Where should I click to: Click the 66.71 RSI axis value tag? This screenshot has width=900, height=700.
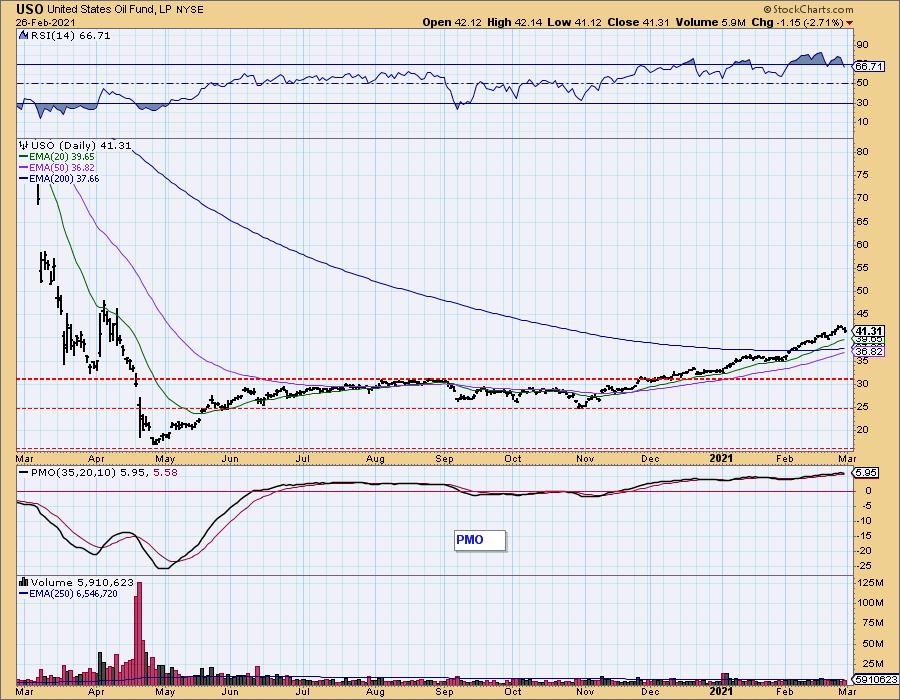pyautogui.click(x=869, y=67)
